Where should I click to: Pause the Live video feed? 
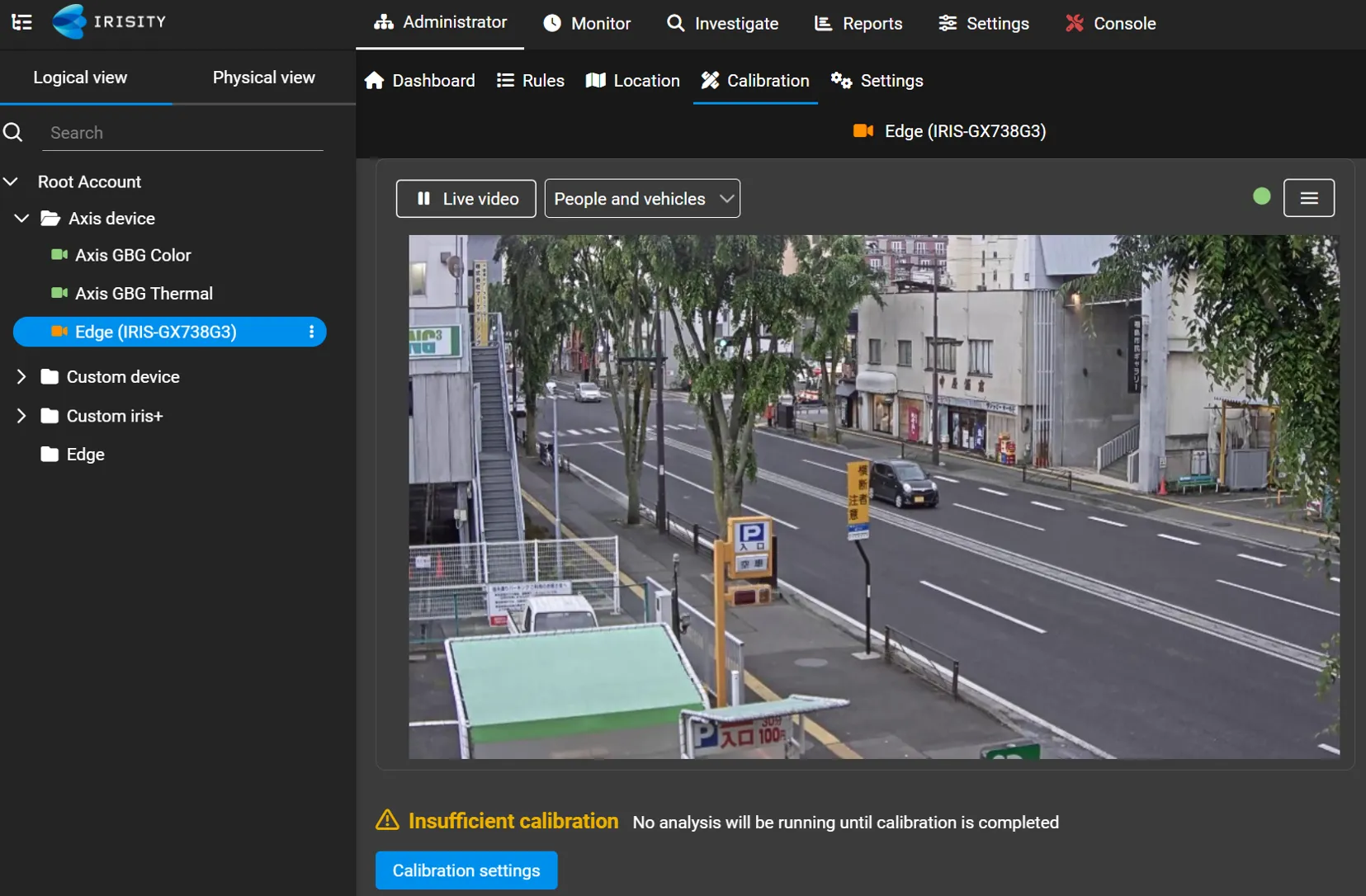[x=466, y=199]
